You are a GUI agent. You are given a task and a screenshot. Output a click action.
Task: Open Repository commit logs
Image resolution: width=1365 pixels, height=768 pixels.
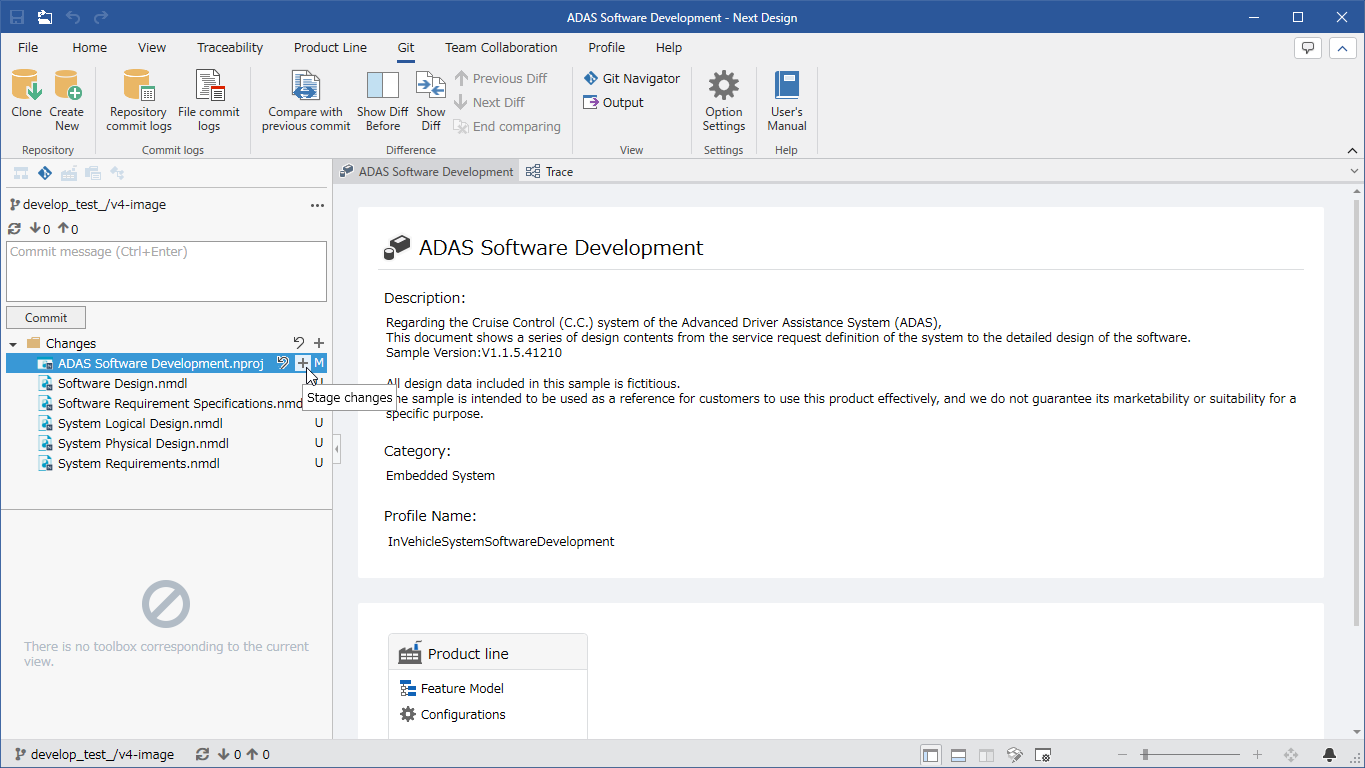pos(139,100)
